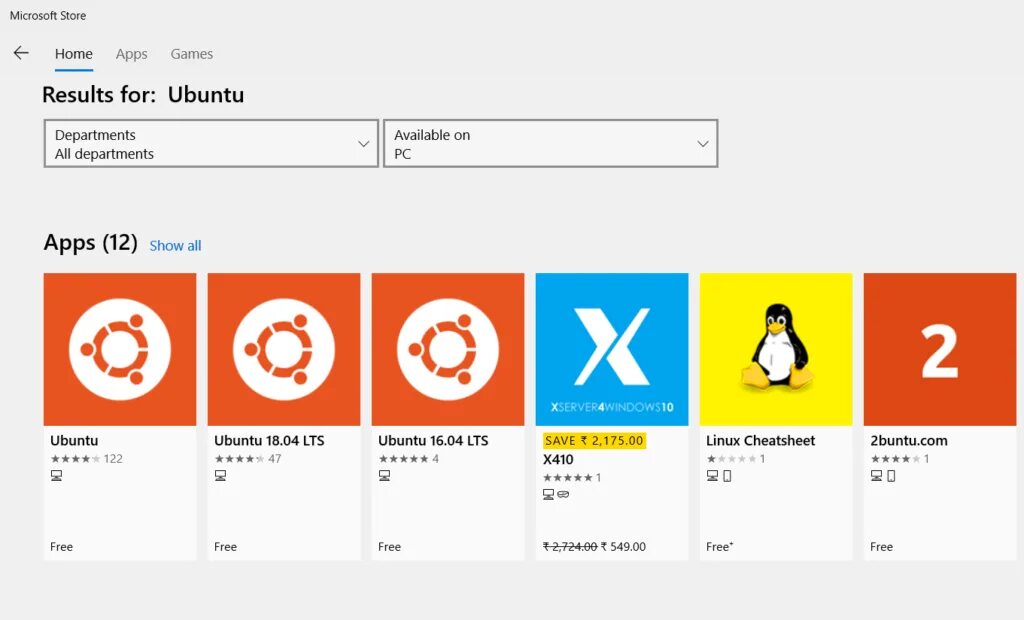Image resolution: width=1024 pixels, height=620 pixels.
Task: Click the Linux Cheatsheet title text
Action: pos(760,440)
